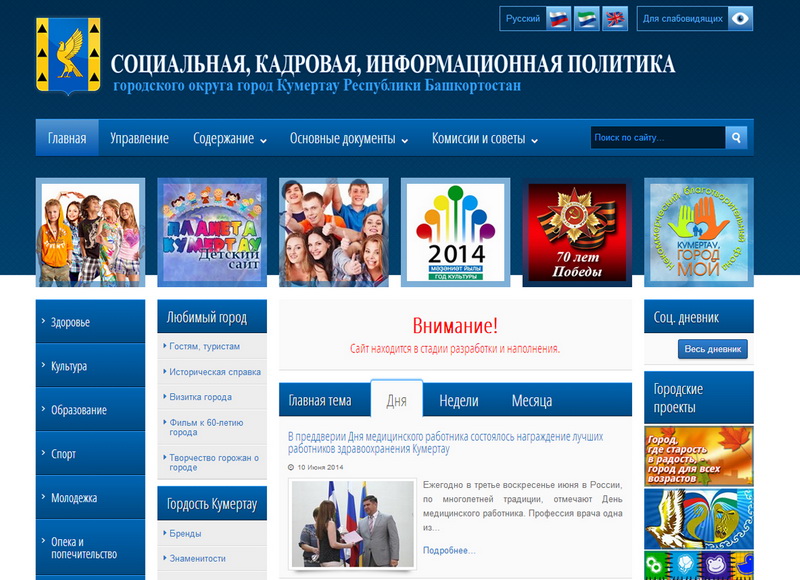The image size is (800, 580).
Task: Open the Здоровье sidebar section
Action: tap(90, 322)
